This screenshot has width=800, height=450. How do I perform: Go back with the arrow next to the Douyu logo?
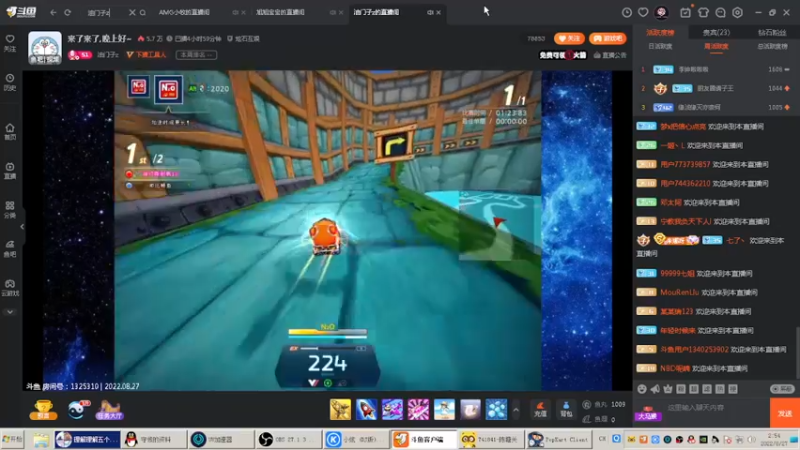(x=53, y=12)
